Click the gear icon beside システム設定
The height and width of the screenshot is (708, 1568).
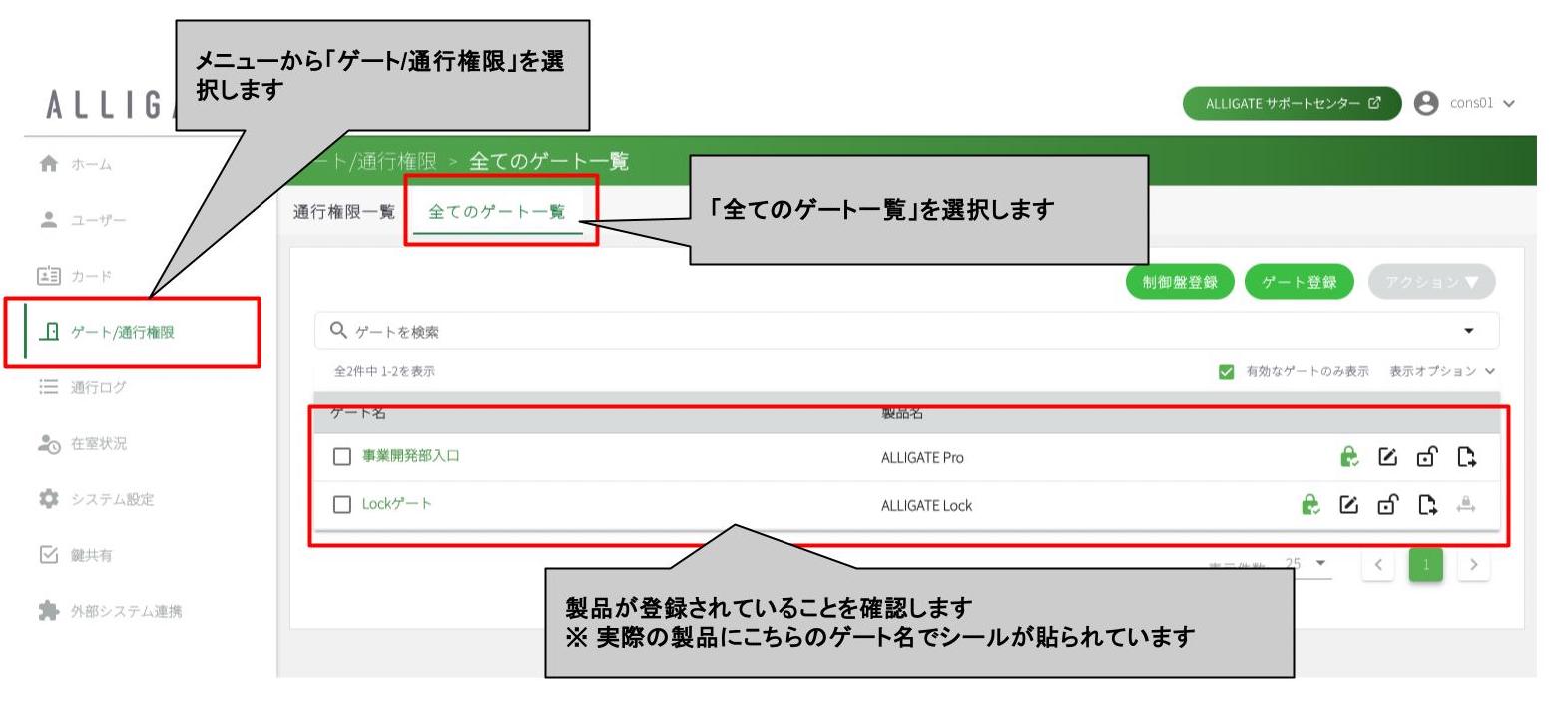(48, 498)
